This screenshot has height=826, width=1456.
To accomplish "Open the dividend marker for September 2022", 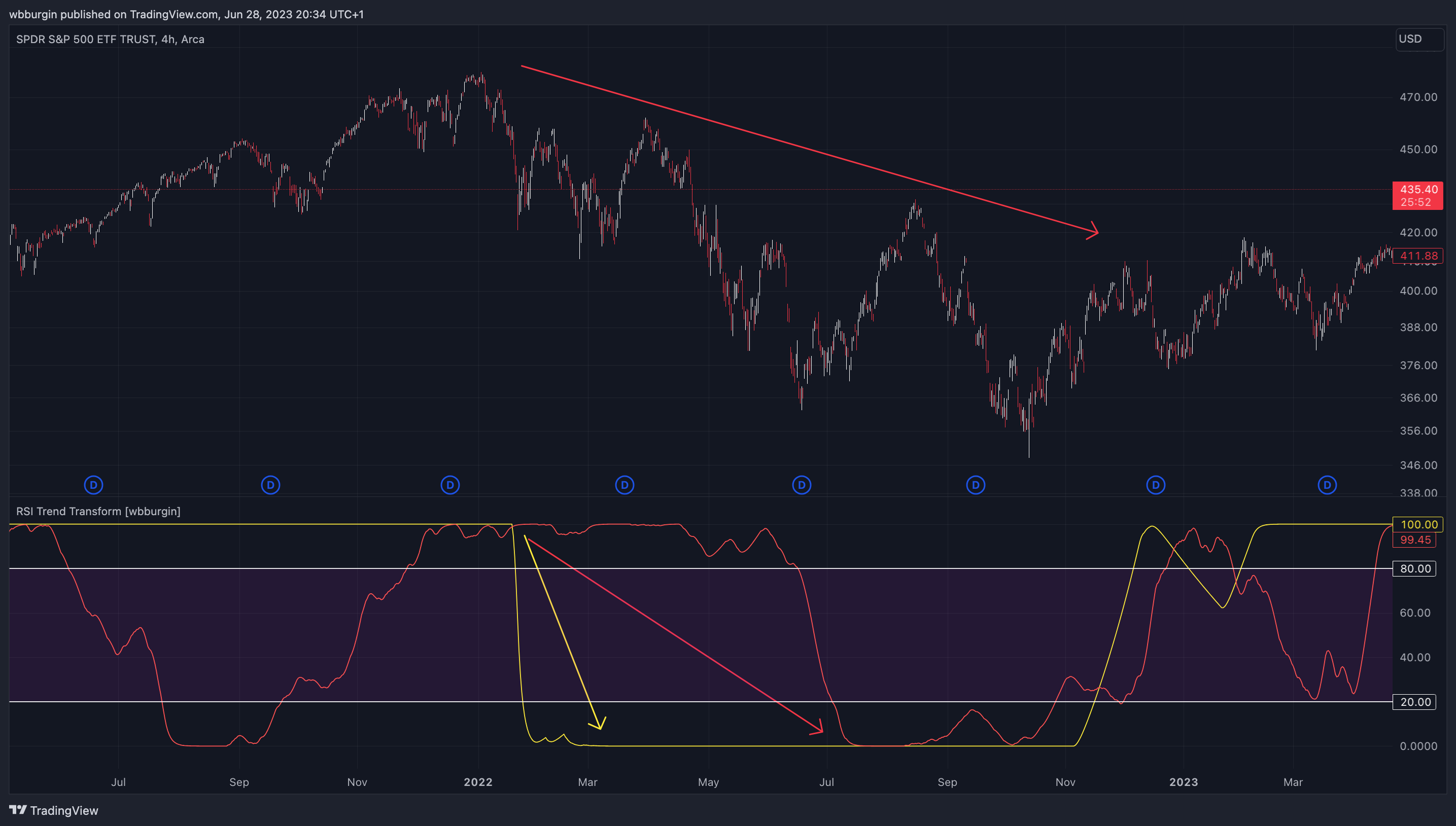I will (976, 485).
